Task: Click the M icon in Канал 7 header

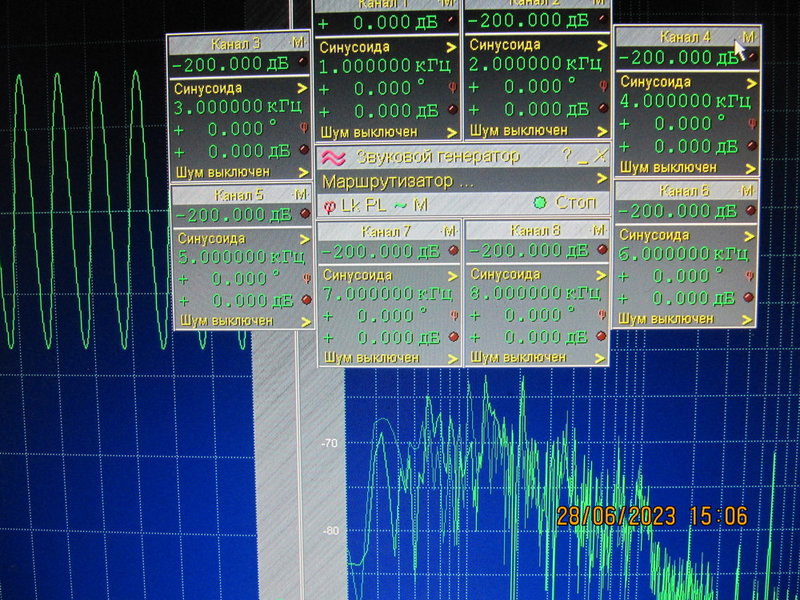Action: [x=449, y=231]
